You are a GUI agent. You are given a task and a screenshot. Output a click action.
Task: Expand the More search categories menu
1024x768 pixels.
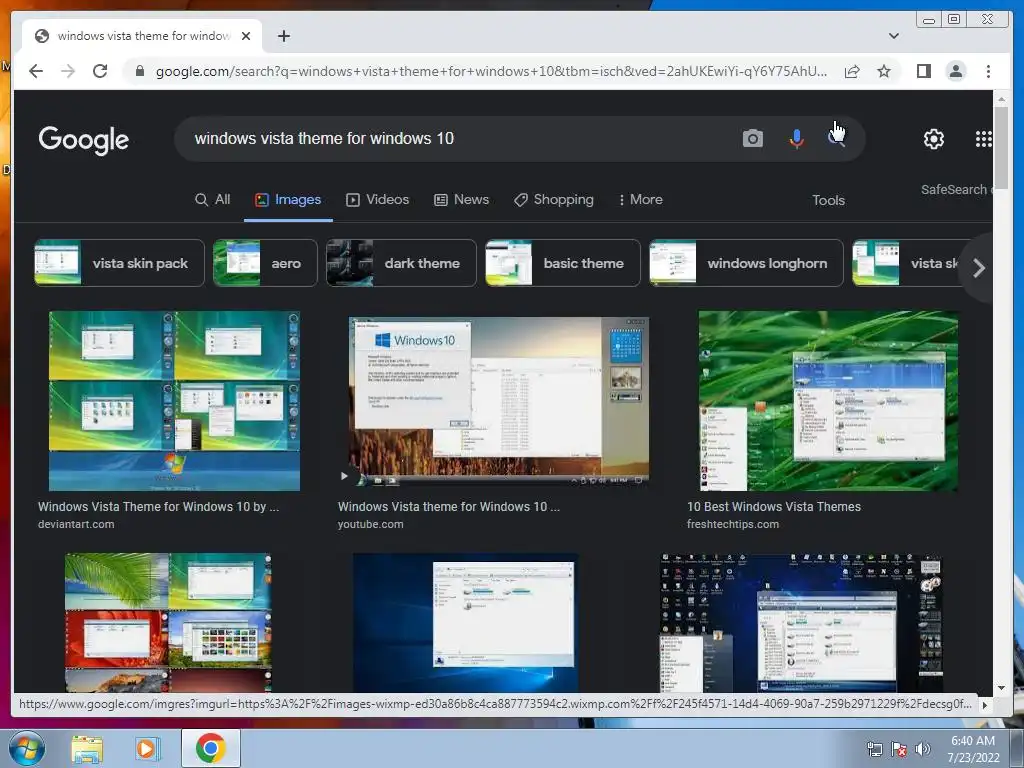coord(640,200)
